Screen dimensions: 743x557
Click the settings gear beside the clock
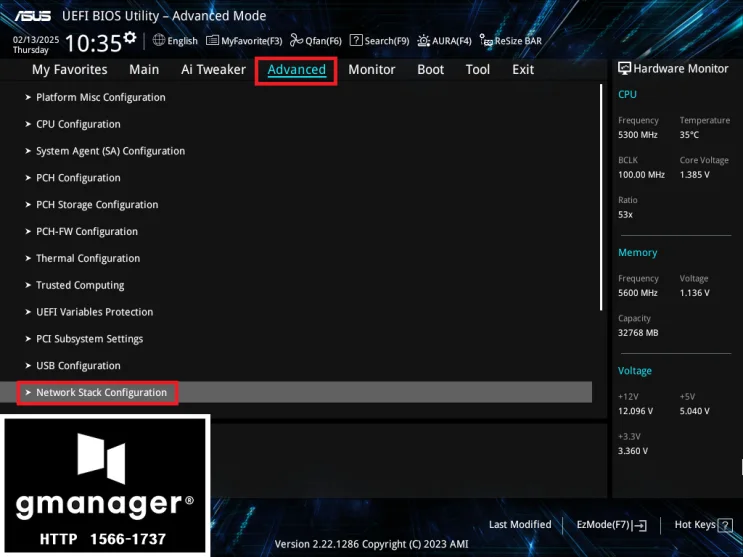click(130, 37)
